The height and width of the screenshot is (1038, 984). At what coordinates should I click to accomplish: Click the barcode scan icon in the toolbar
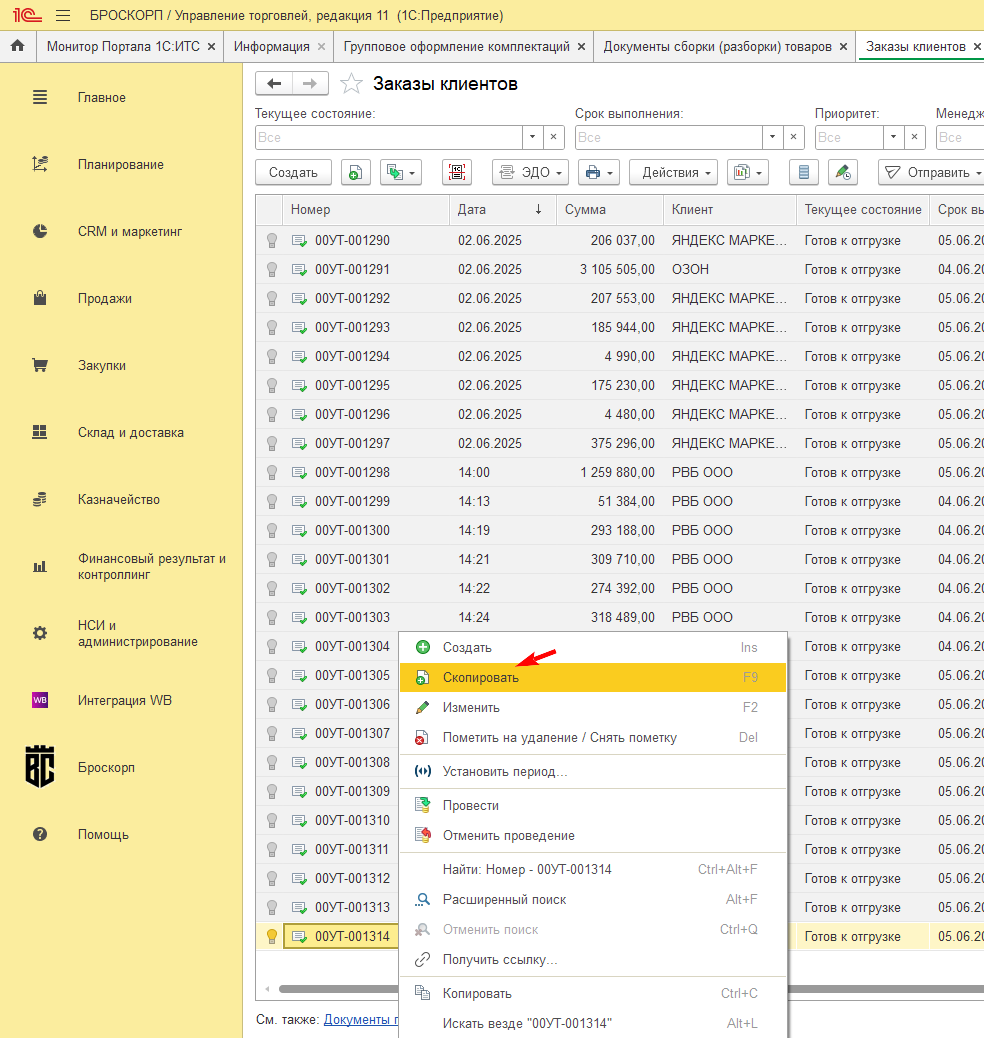(x=457, y=172)
